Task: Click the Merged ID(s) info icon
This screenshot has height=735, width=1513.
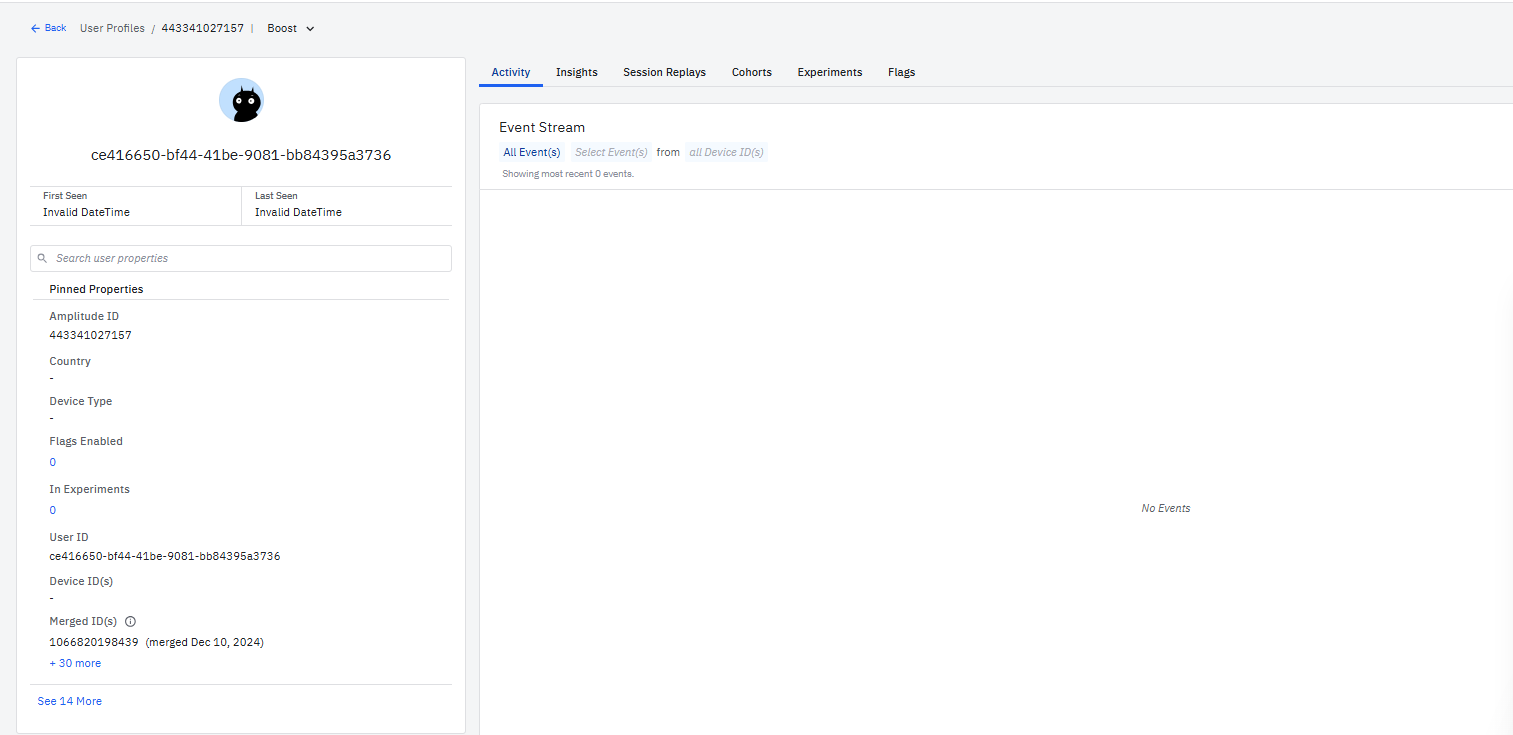Action: (x=130, y=621)
